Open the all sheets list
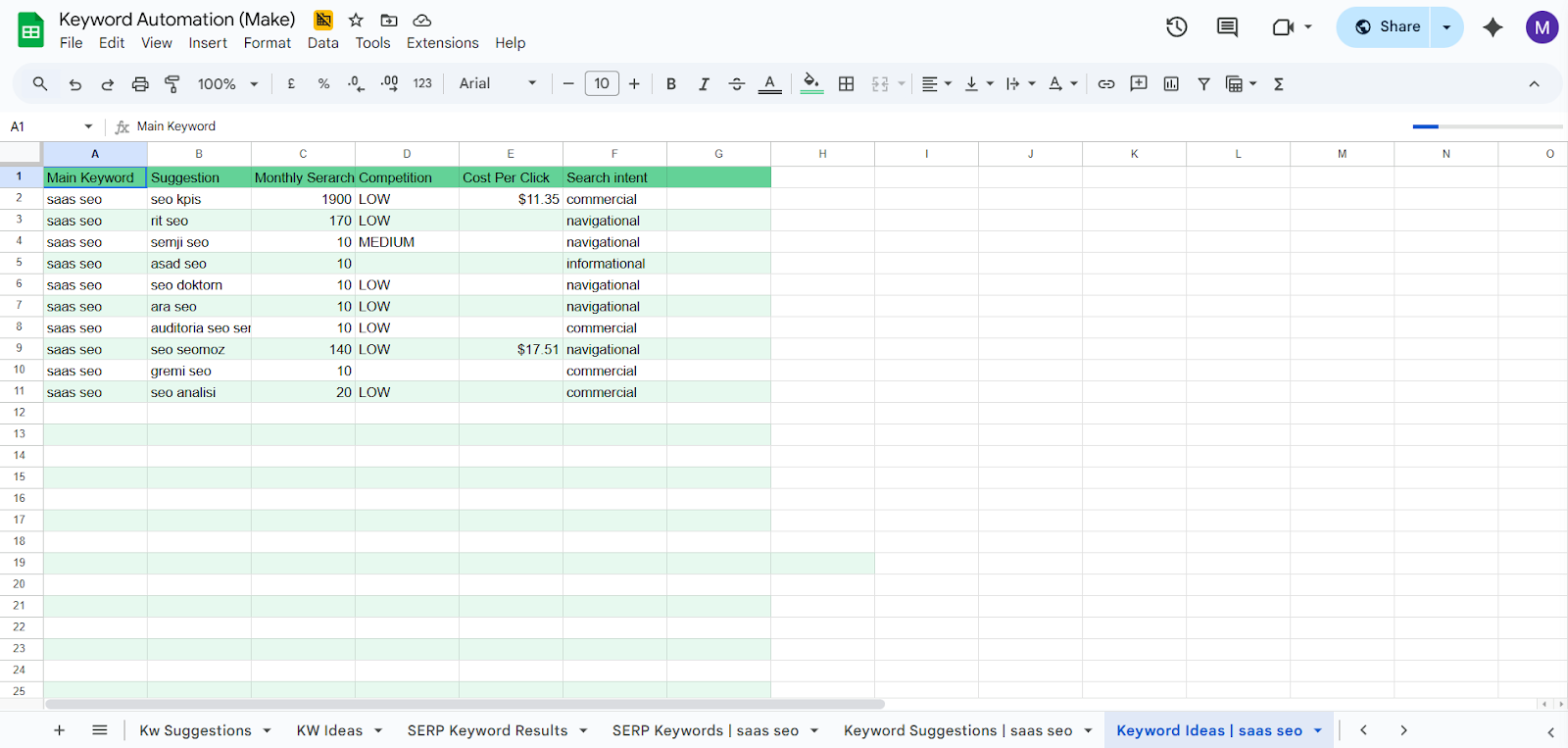The image size is (1568, 748). pos(99,730)
